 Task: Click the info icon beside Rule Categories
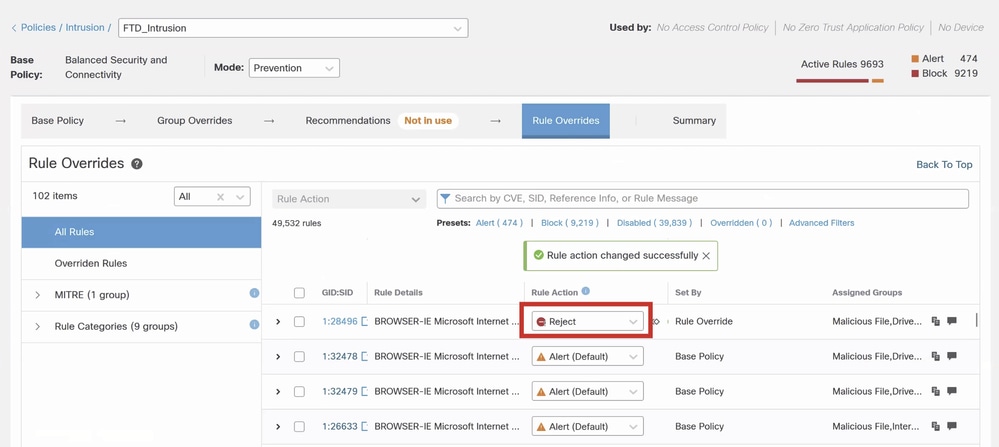(x=254, y=324)
